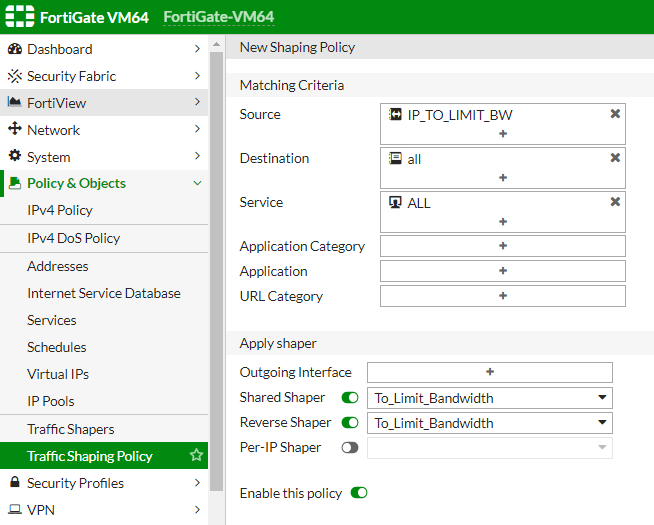Open the Shared Shaper dropdown
Image resolution: width=654 pixels, height=525 pixels.
coord(490,398)
